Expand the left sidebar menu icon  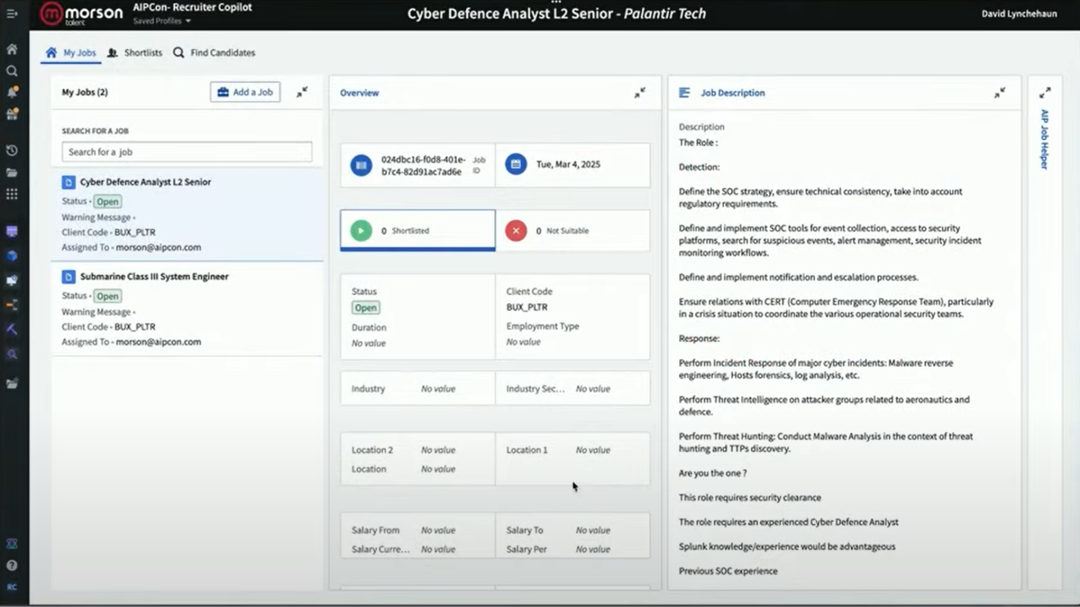12,14
